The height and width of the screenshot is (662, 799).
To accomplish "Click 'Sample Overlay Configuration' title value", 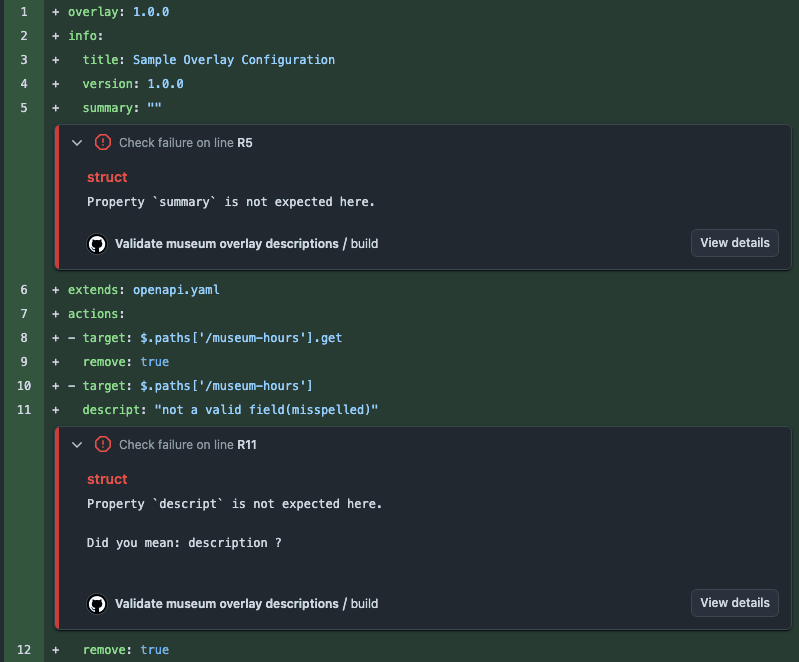I will 234,60.
